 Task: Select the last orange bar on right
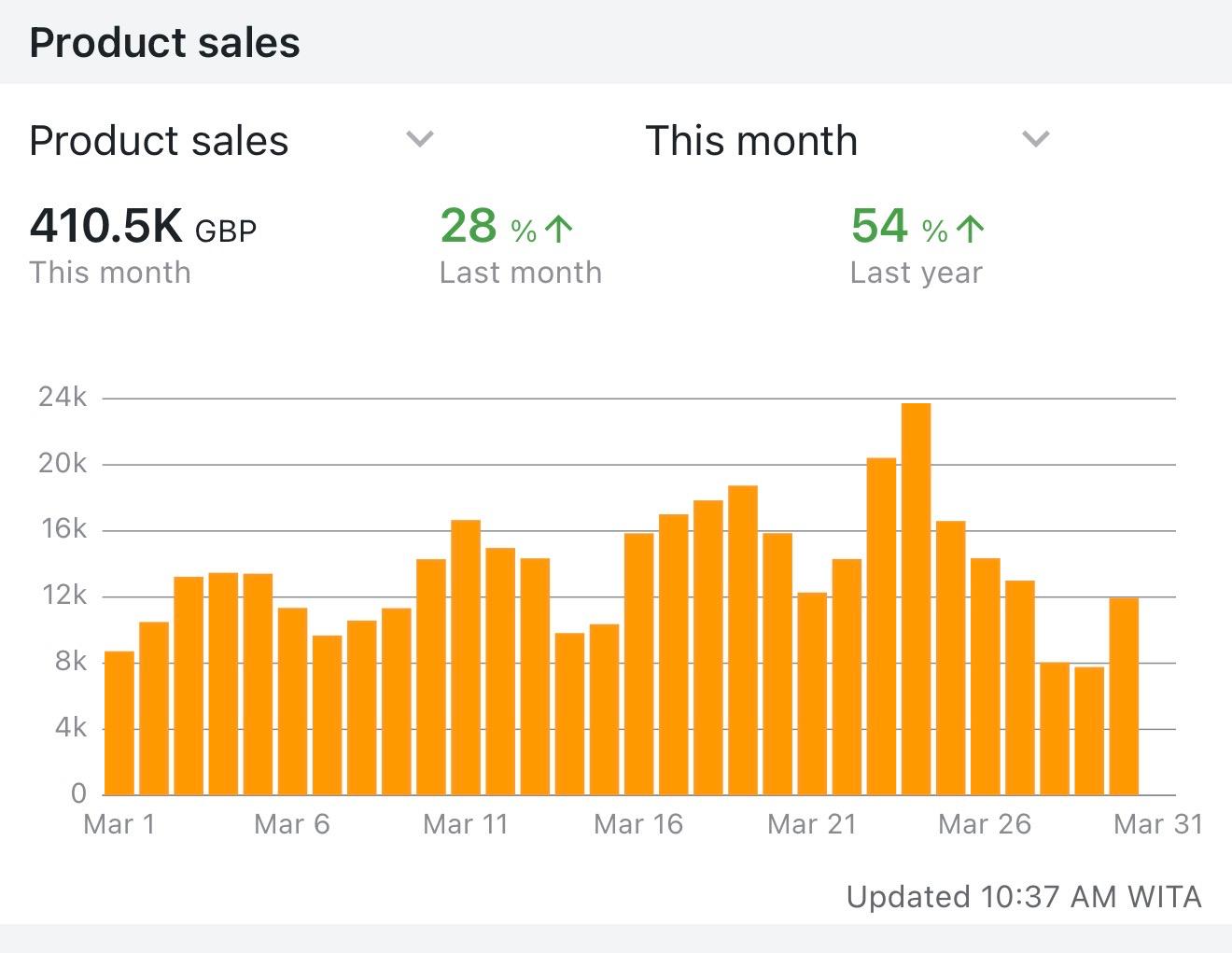coord(1124,696)
